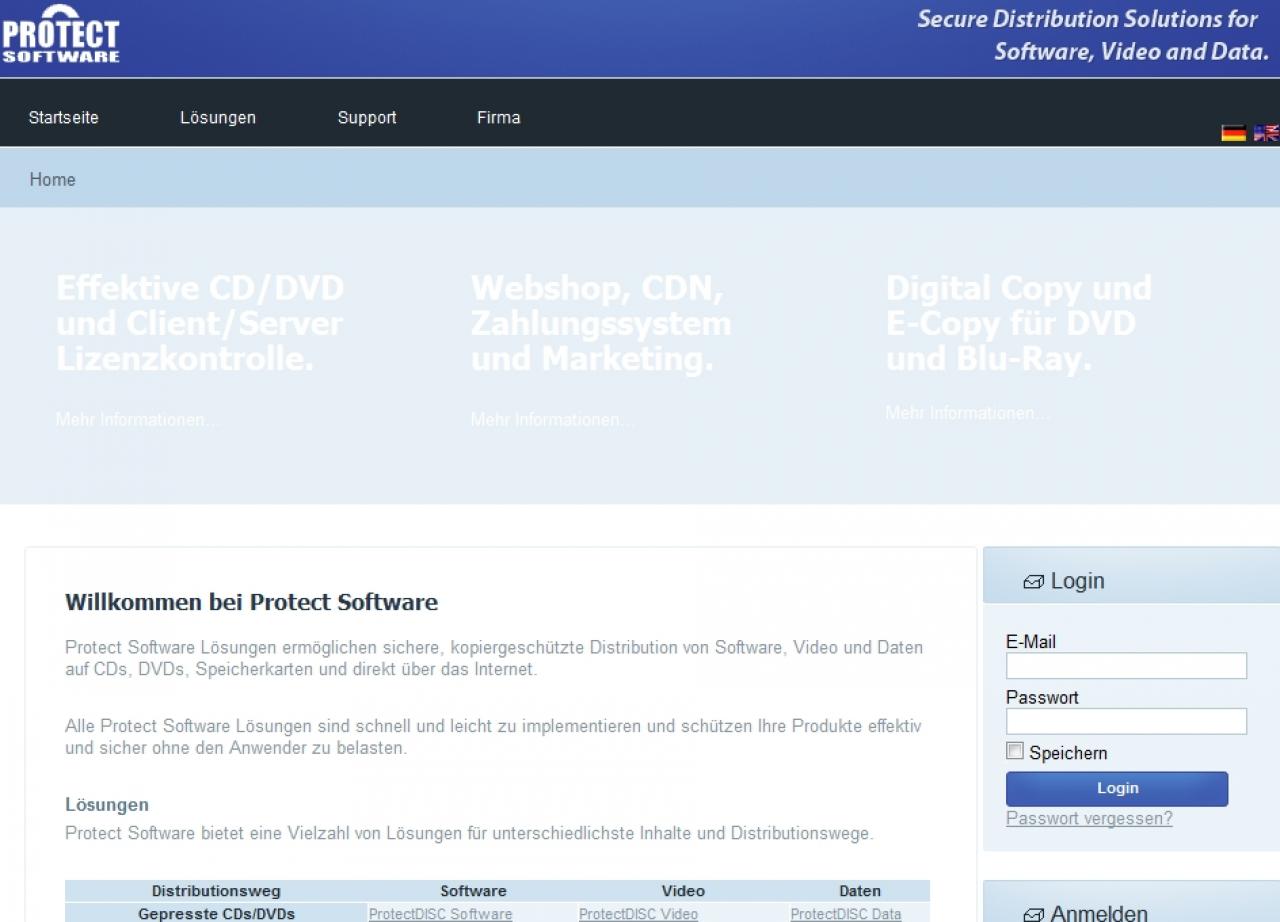Open the Startseite menu item
This screenshot has width=1280, height=922.
pyautogui.click(x=64, y=117)
